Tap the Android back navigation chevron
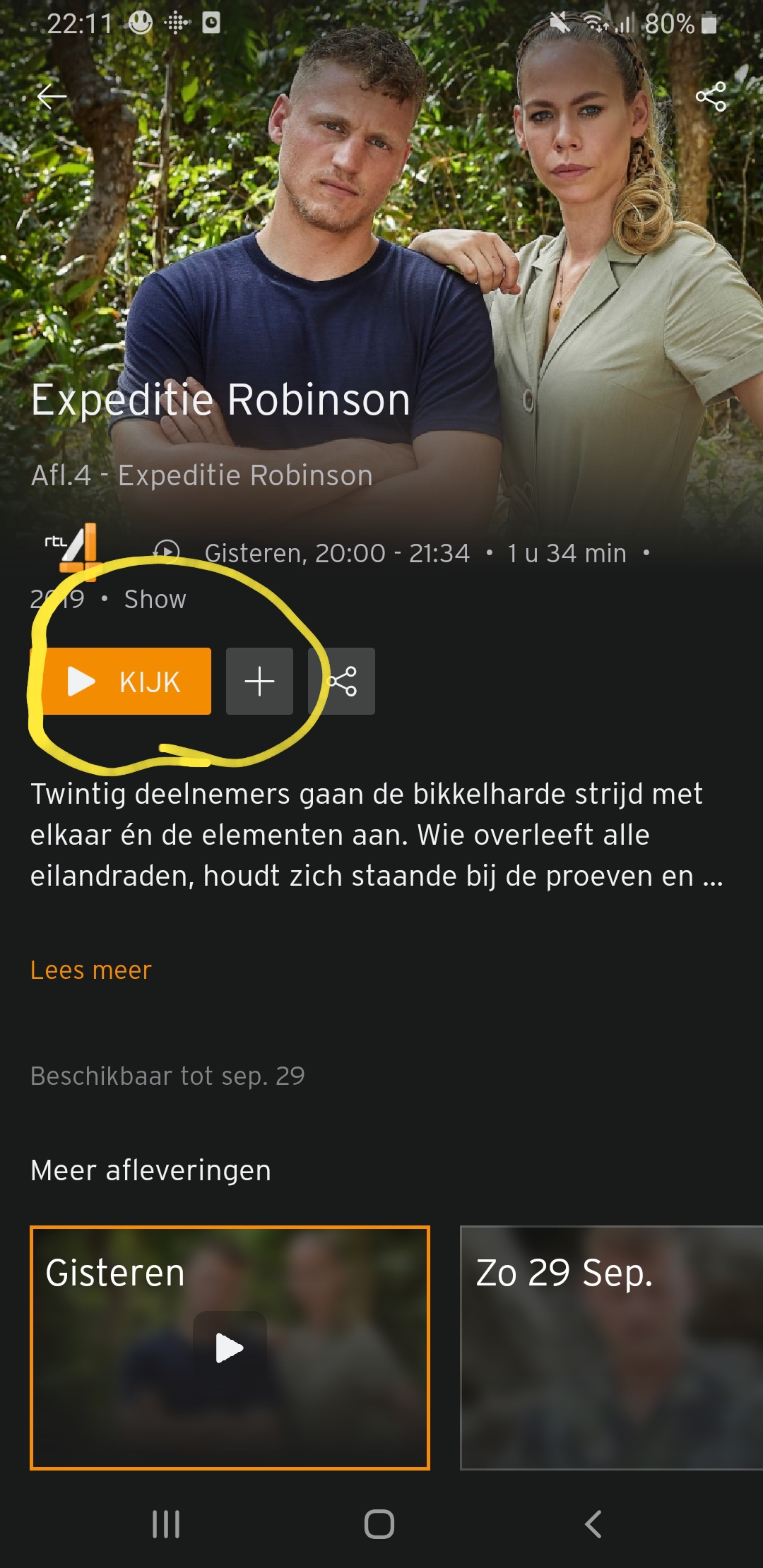763x1568 pixels. pos(593,1524)
